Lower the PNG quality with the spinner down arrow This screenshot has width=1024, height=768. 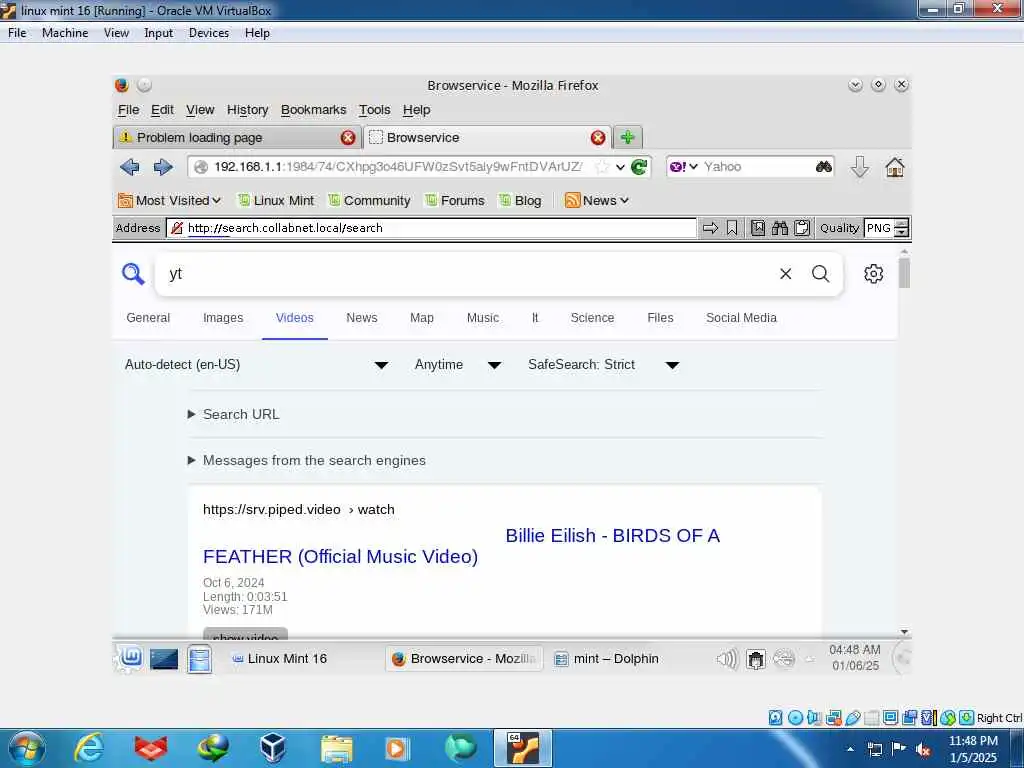tap(902, 232)
